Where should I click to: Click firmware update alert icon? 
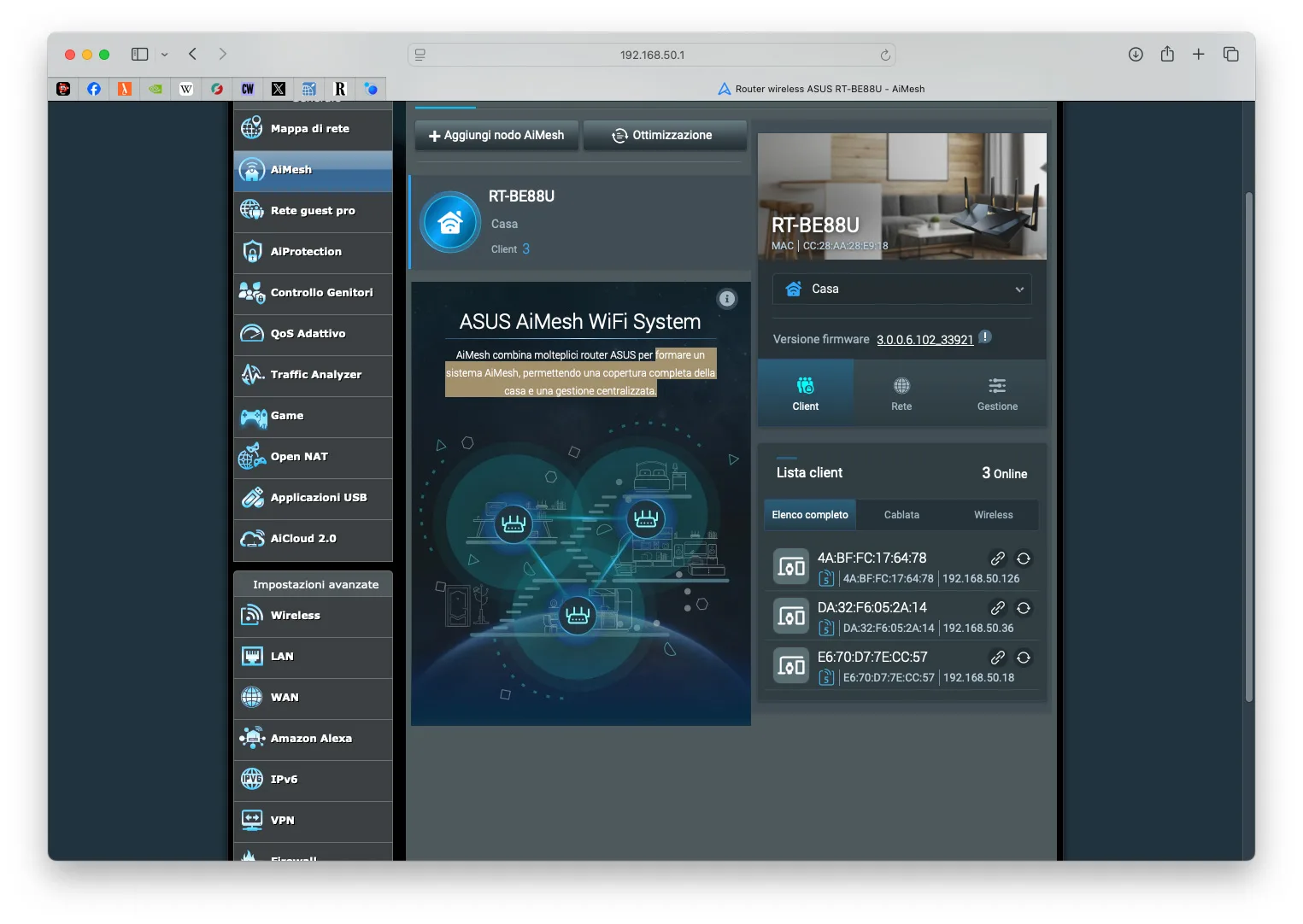click(985, 337)
